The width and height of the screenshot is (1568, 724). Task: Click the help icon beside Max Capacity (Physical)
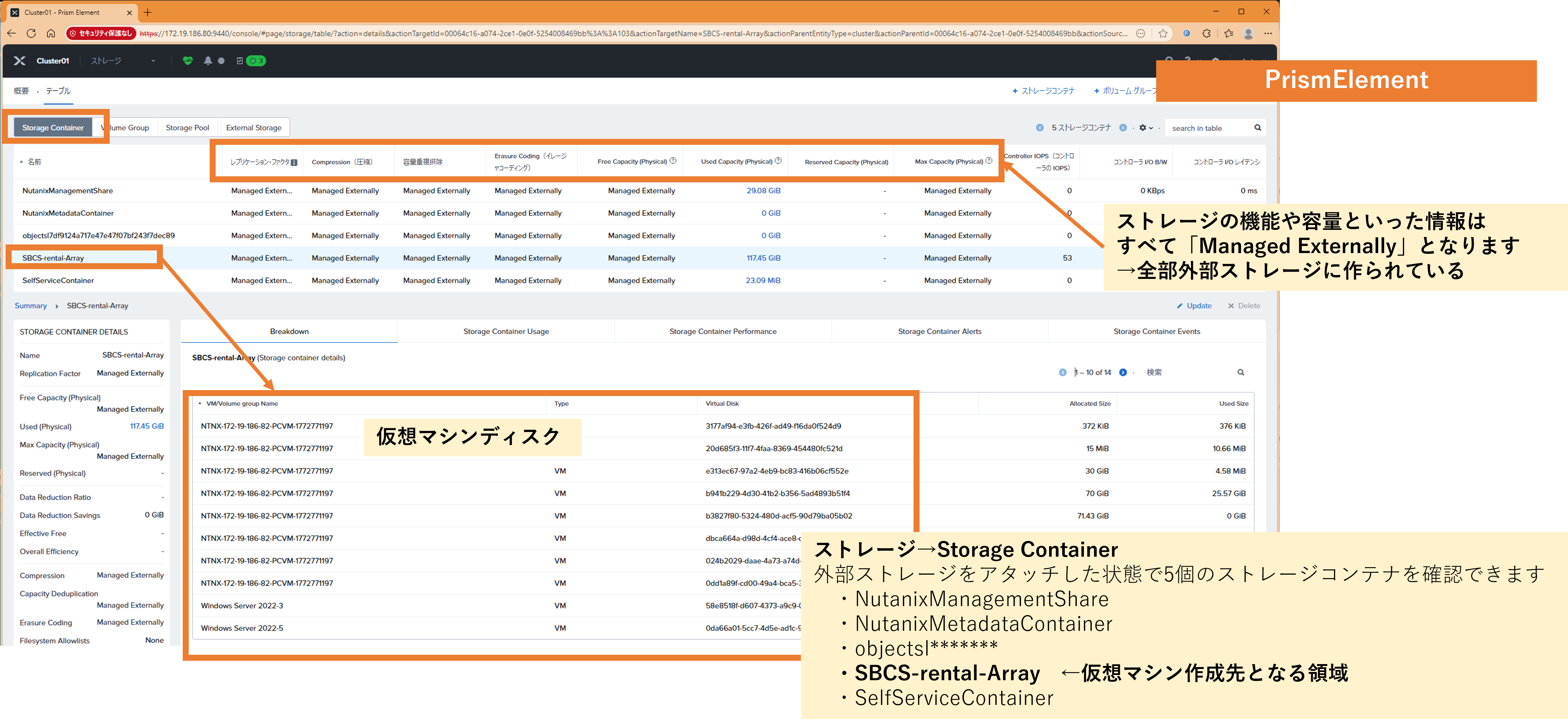(x=989, y=161)
